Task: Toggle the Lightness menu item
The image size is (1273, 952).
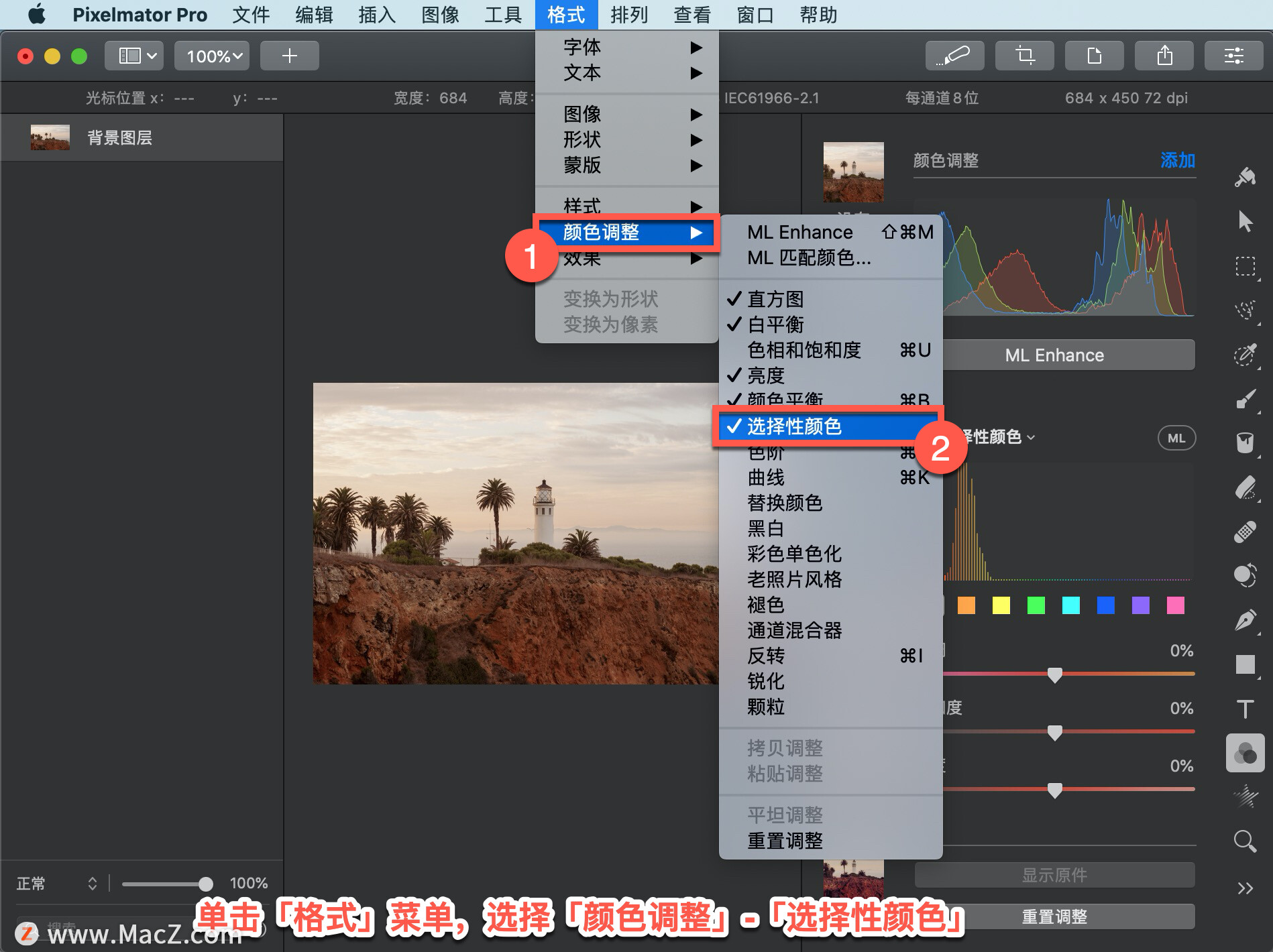Action: (830, 375)
